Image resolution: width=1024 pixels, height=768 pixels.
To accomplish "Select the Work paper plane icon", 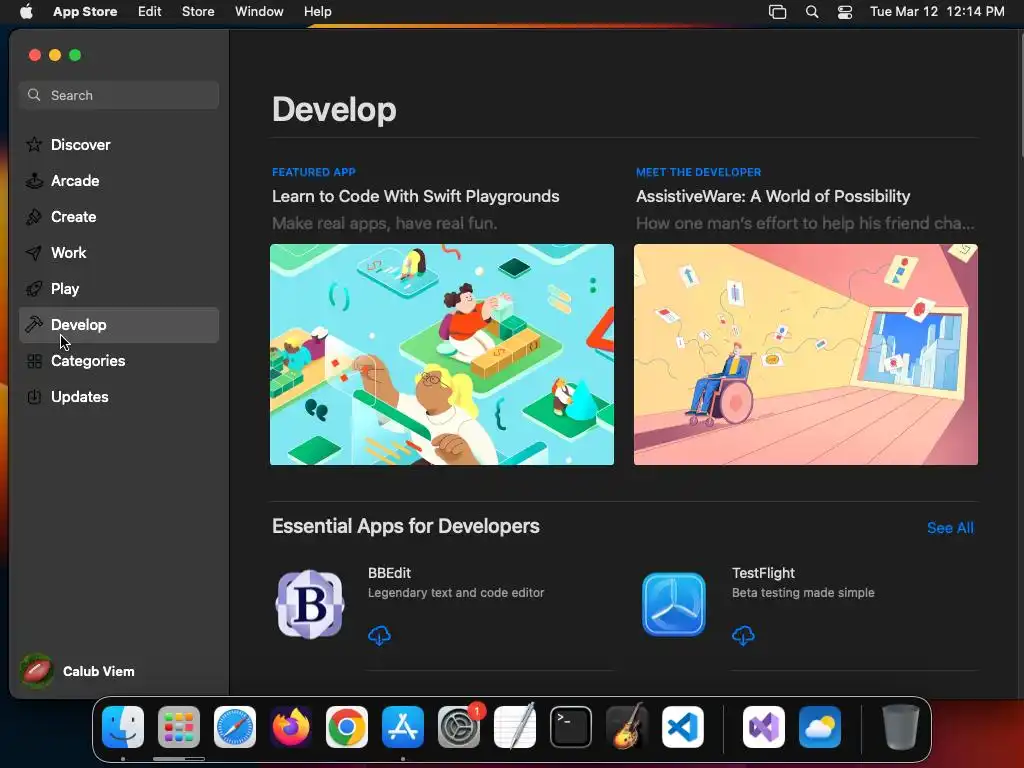I will pos(34,252).
